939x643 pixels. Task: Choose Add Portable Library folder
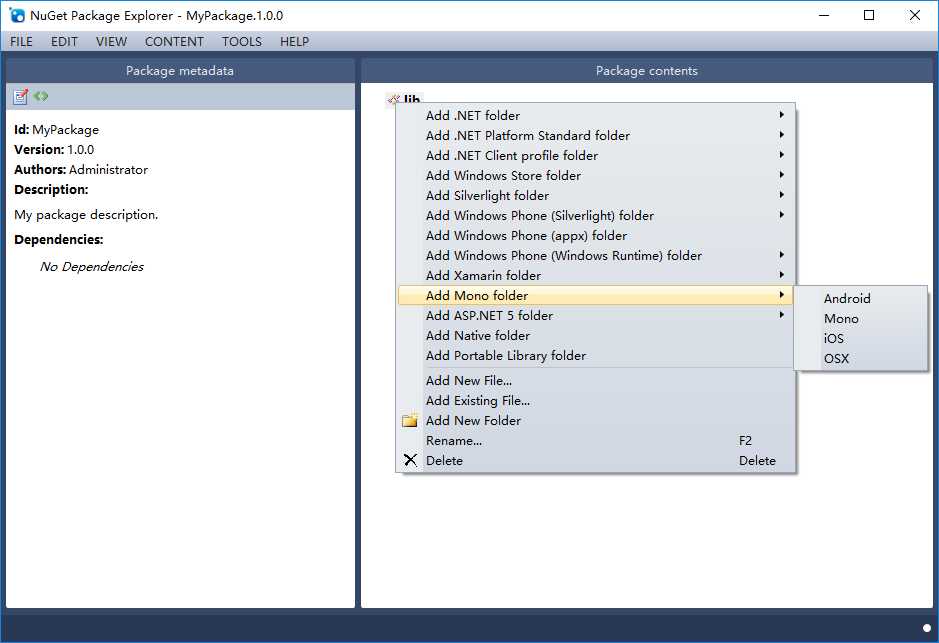pos(596,356)
